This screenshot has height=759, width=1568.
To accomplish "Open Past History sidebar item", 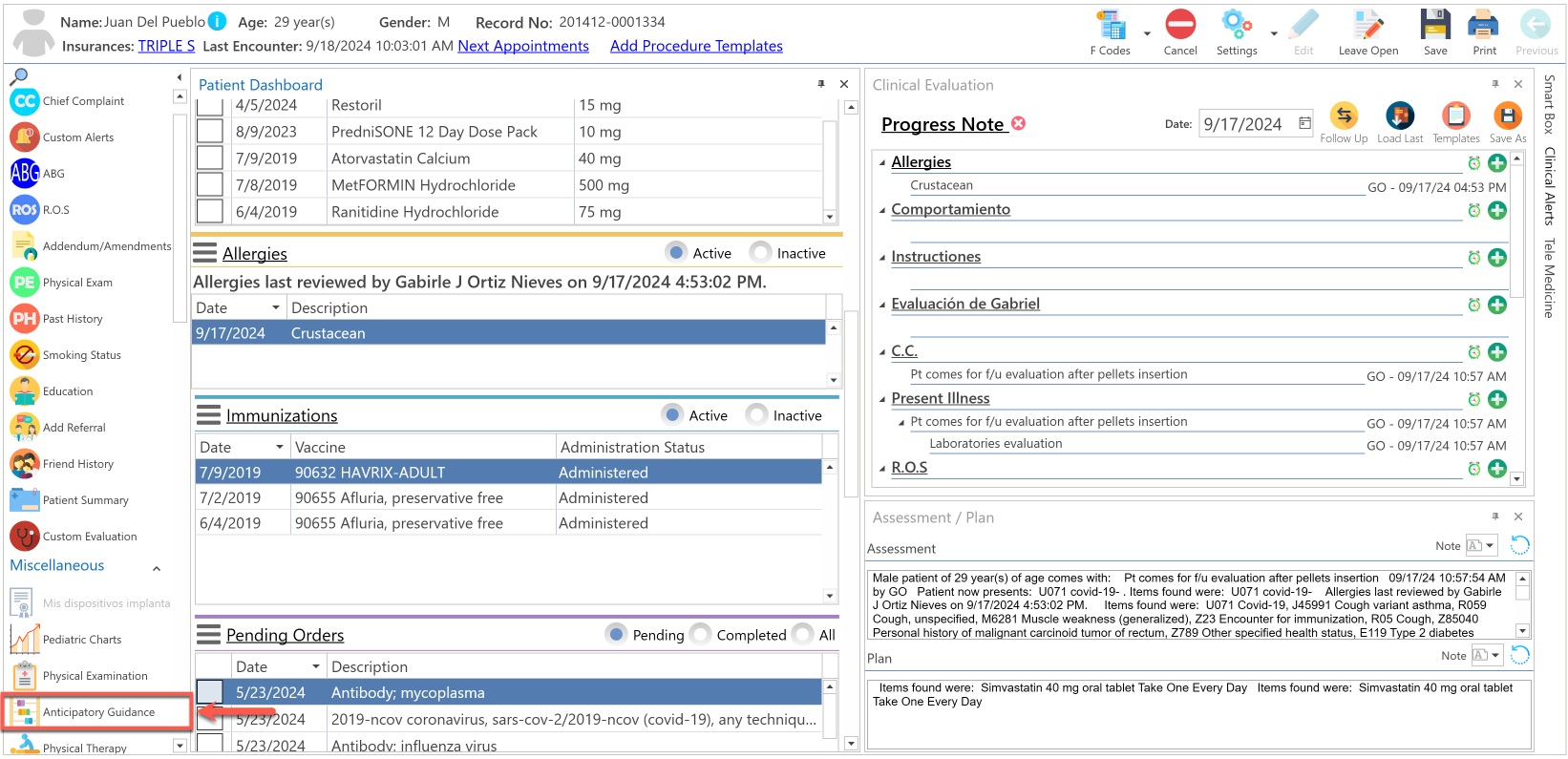I will [x=57, y=319].
